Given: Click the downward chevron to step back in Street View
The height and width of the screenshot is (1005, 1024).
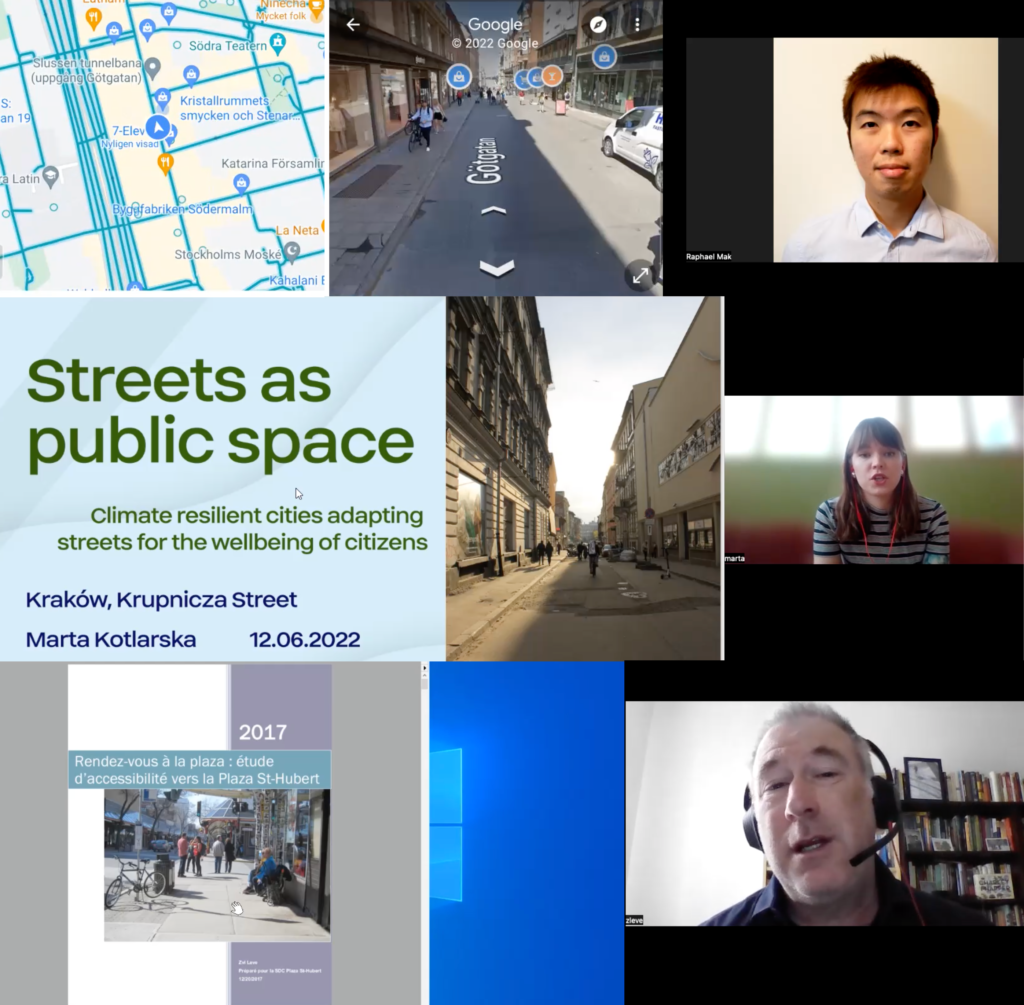Looking at the screenshot, I should [494, 266].
